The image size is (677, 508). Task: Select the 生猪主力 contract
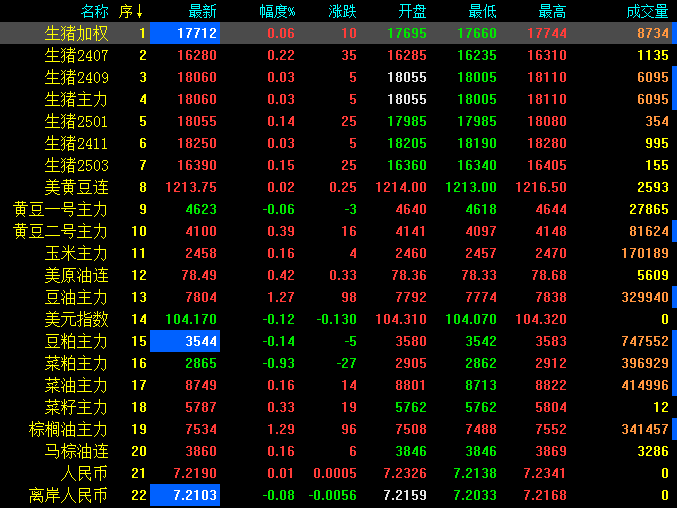click(76, 99)
